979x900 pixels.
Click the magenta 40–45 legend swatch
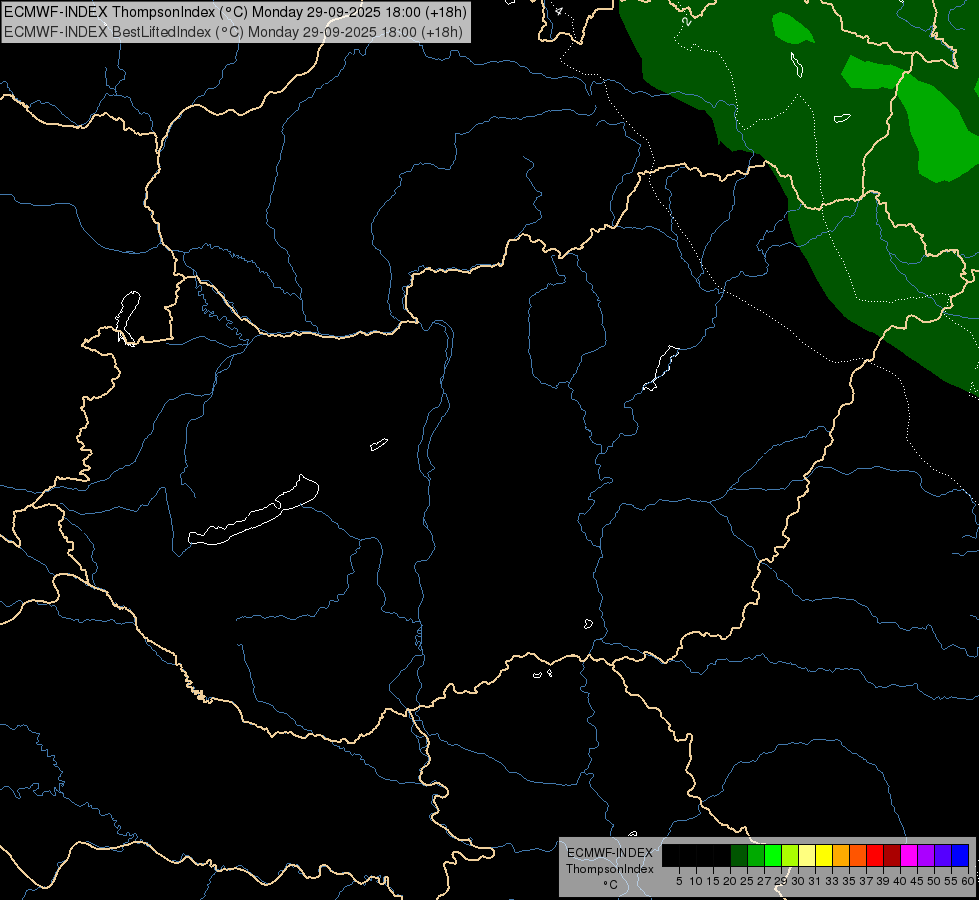tap(909, 855)
